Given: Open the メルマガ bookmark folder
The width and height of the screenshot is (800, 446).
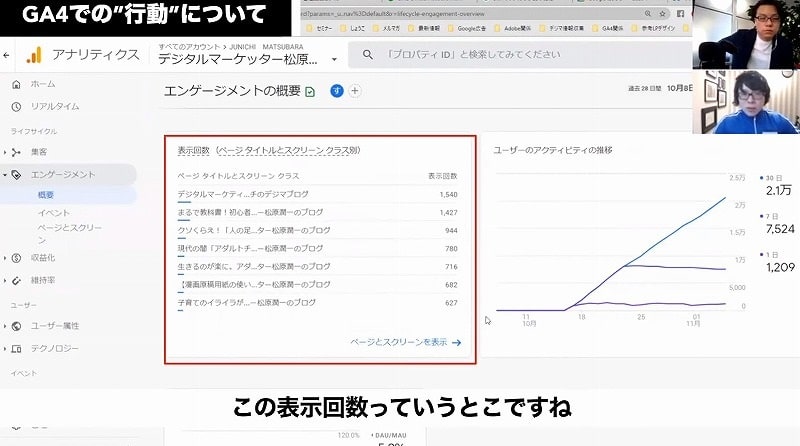Looking at the screenshot, I should tap(386, 29).
